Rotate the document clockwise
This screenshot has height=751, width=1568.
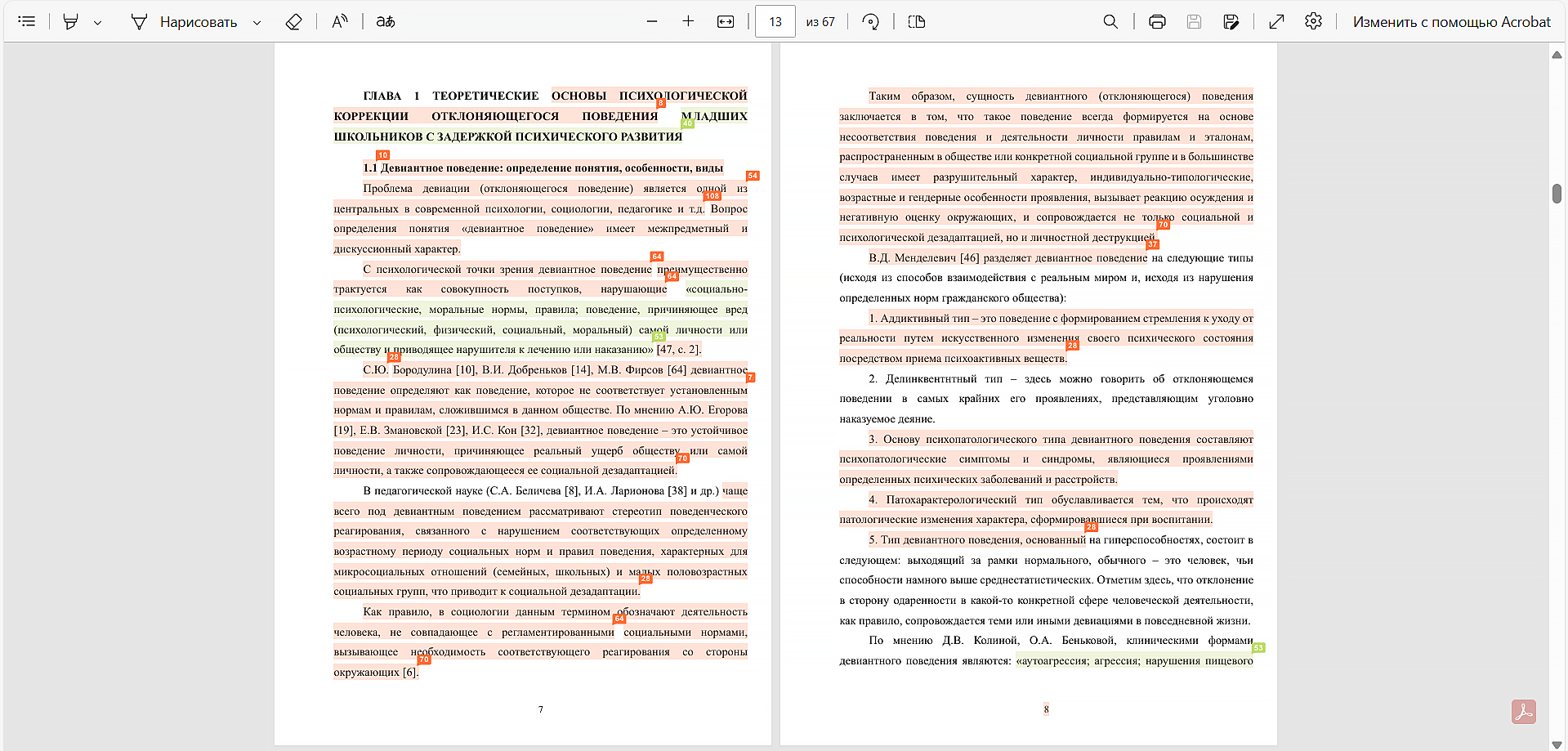click(x=871, y=22)
